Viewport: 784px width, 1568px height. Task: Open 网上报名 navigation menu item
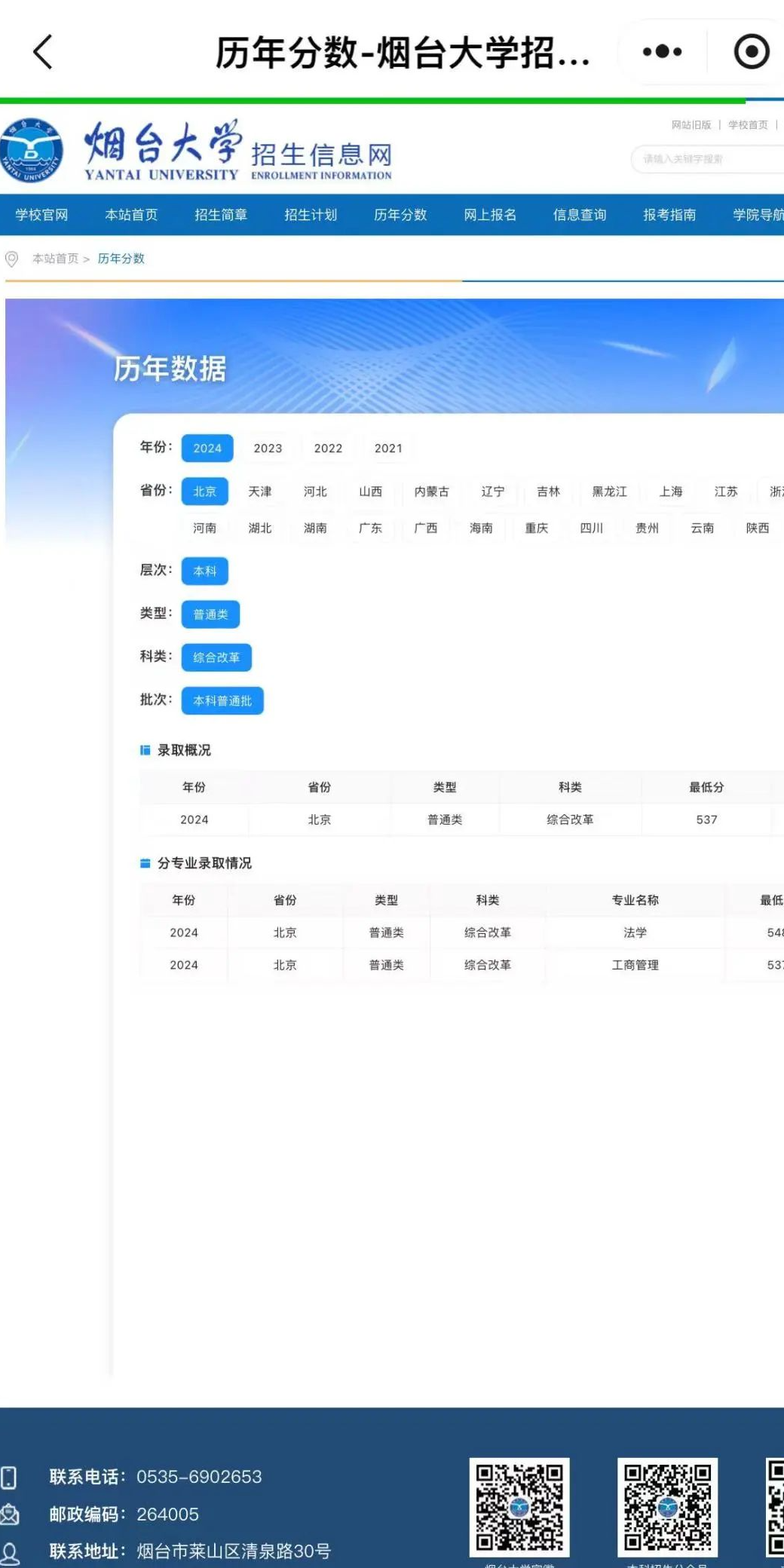[490, 215]
